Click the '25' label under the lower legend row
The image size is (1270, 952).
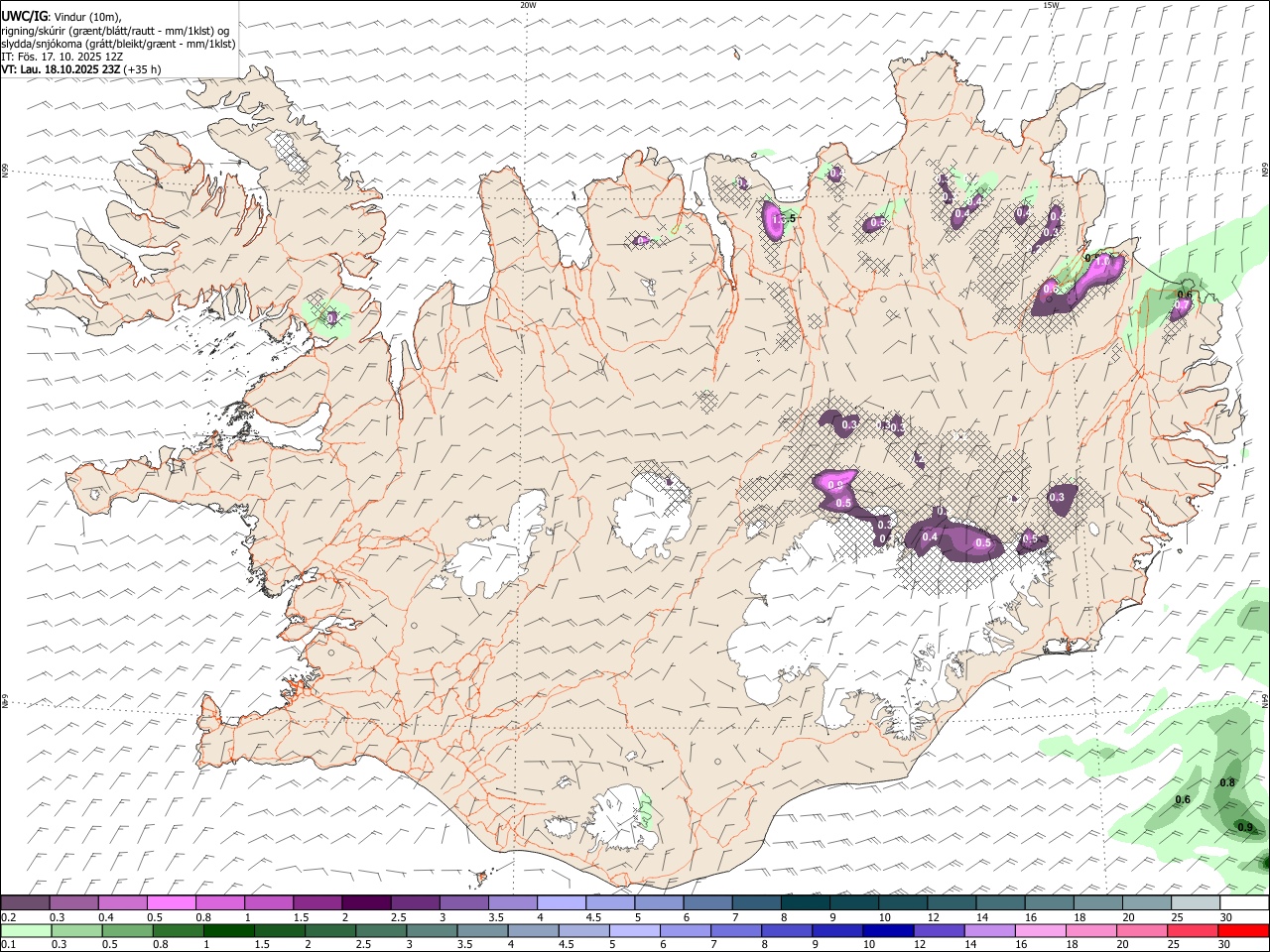(x=1174, y=945)
